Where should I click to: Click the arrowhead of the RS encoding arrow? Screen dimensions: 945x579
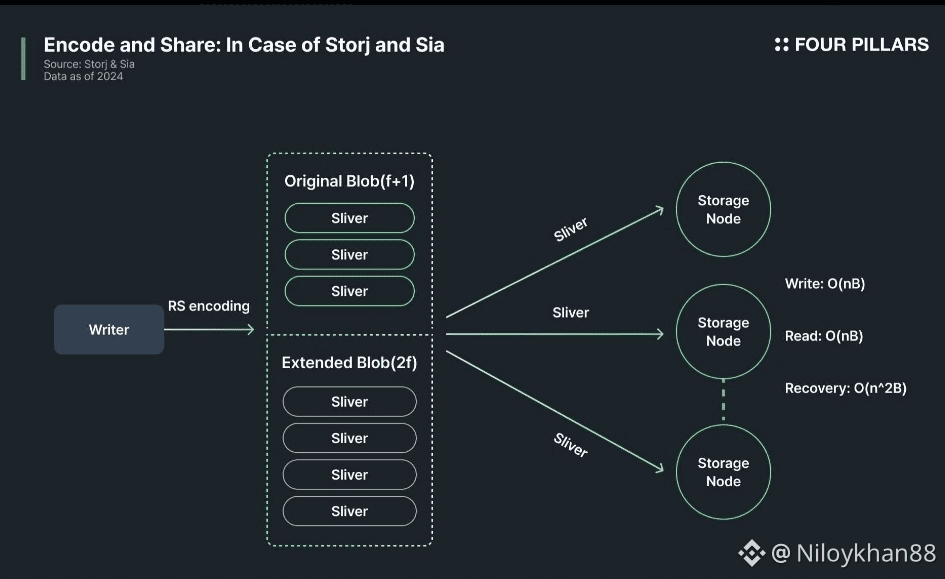250,330
